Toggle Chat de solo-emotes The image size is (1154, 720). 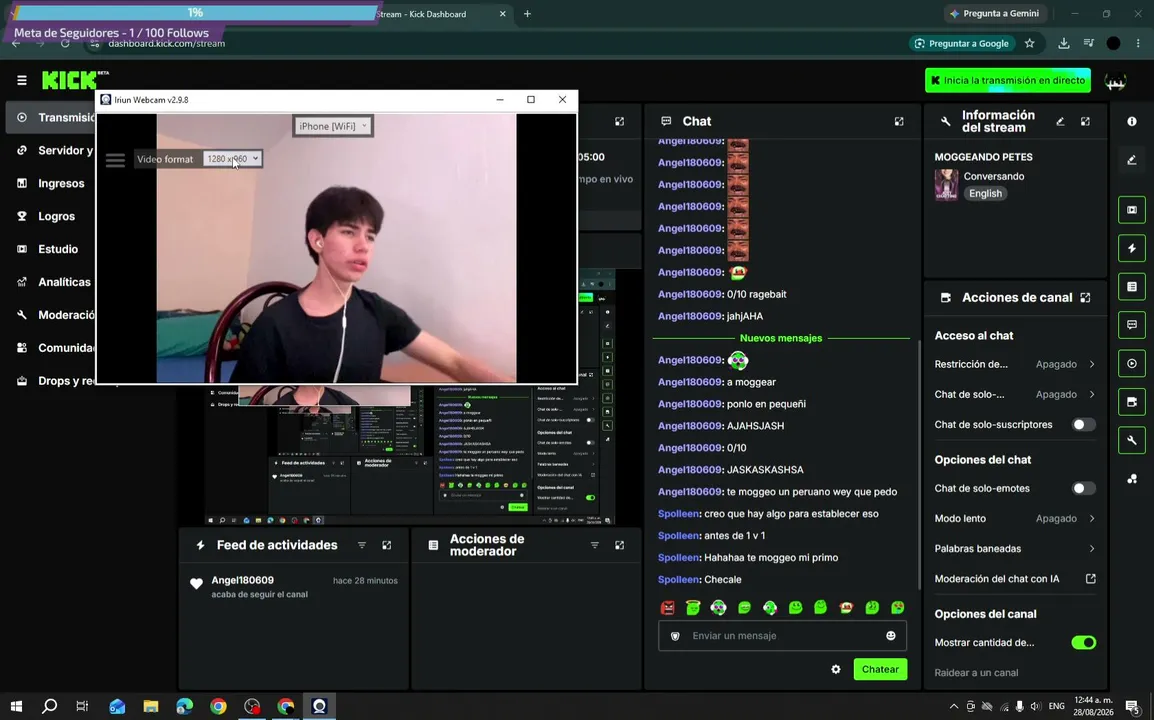1083,488
